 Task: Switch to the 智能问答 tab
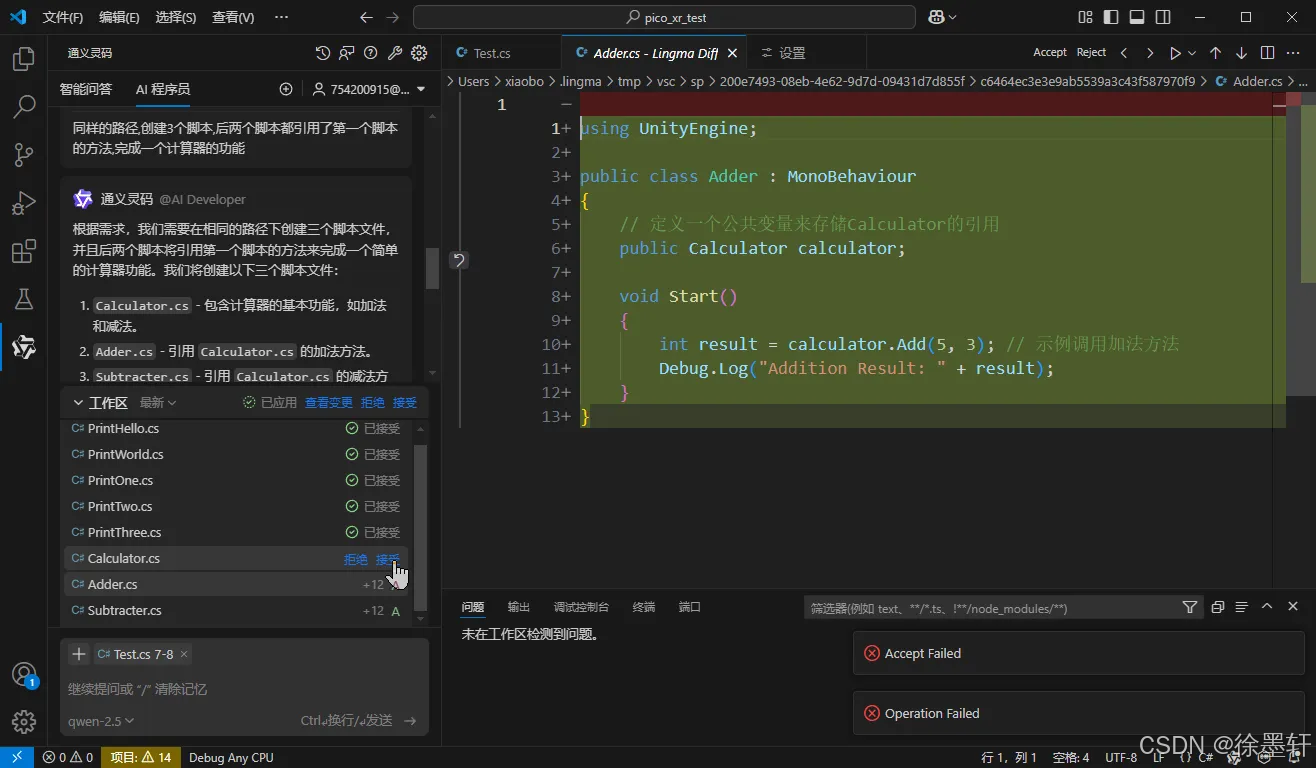[86, 89]
